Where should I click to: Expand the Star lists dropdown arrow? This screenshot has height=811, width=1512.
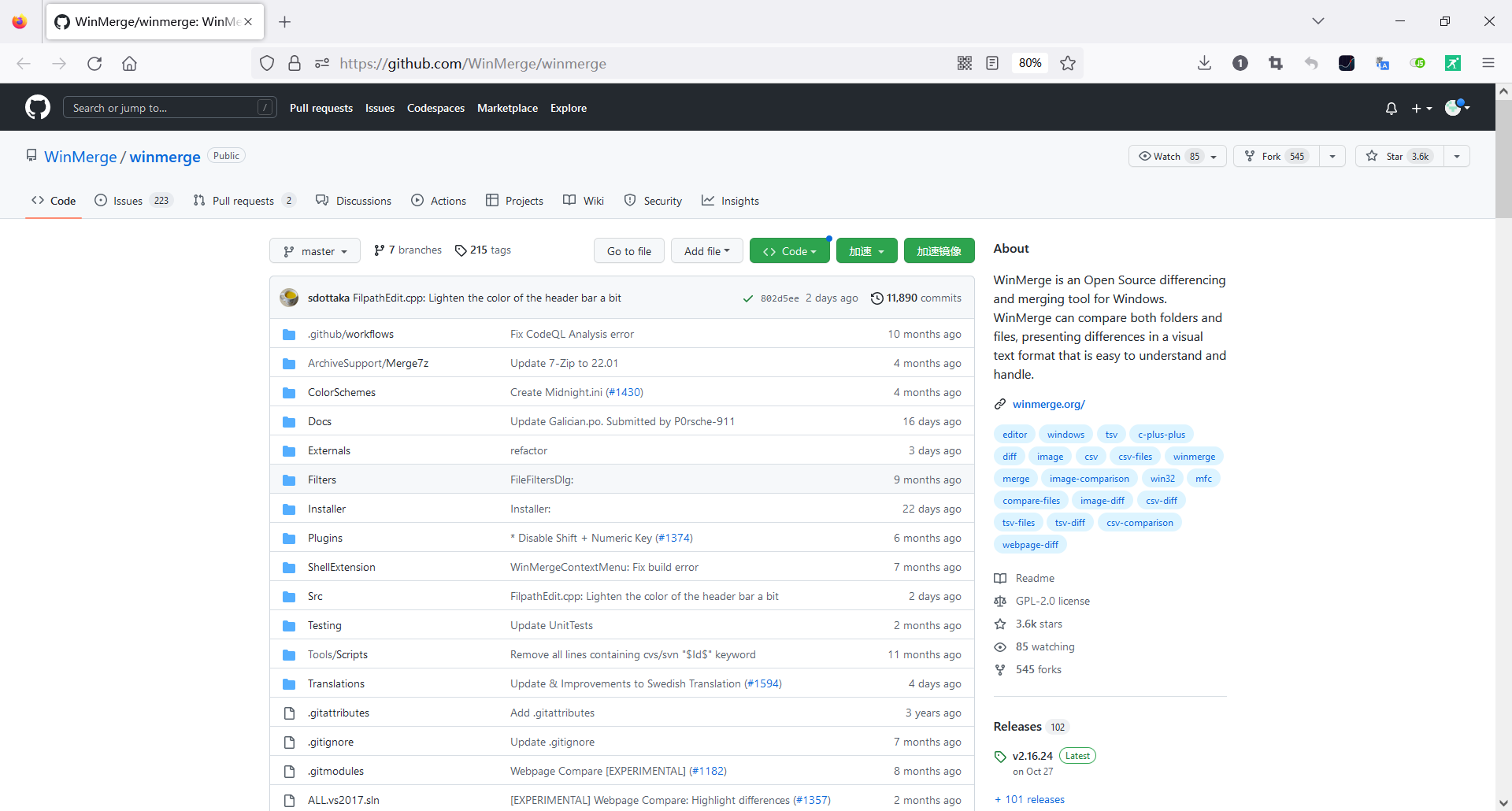1457,157
